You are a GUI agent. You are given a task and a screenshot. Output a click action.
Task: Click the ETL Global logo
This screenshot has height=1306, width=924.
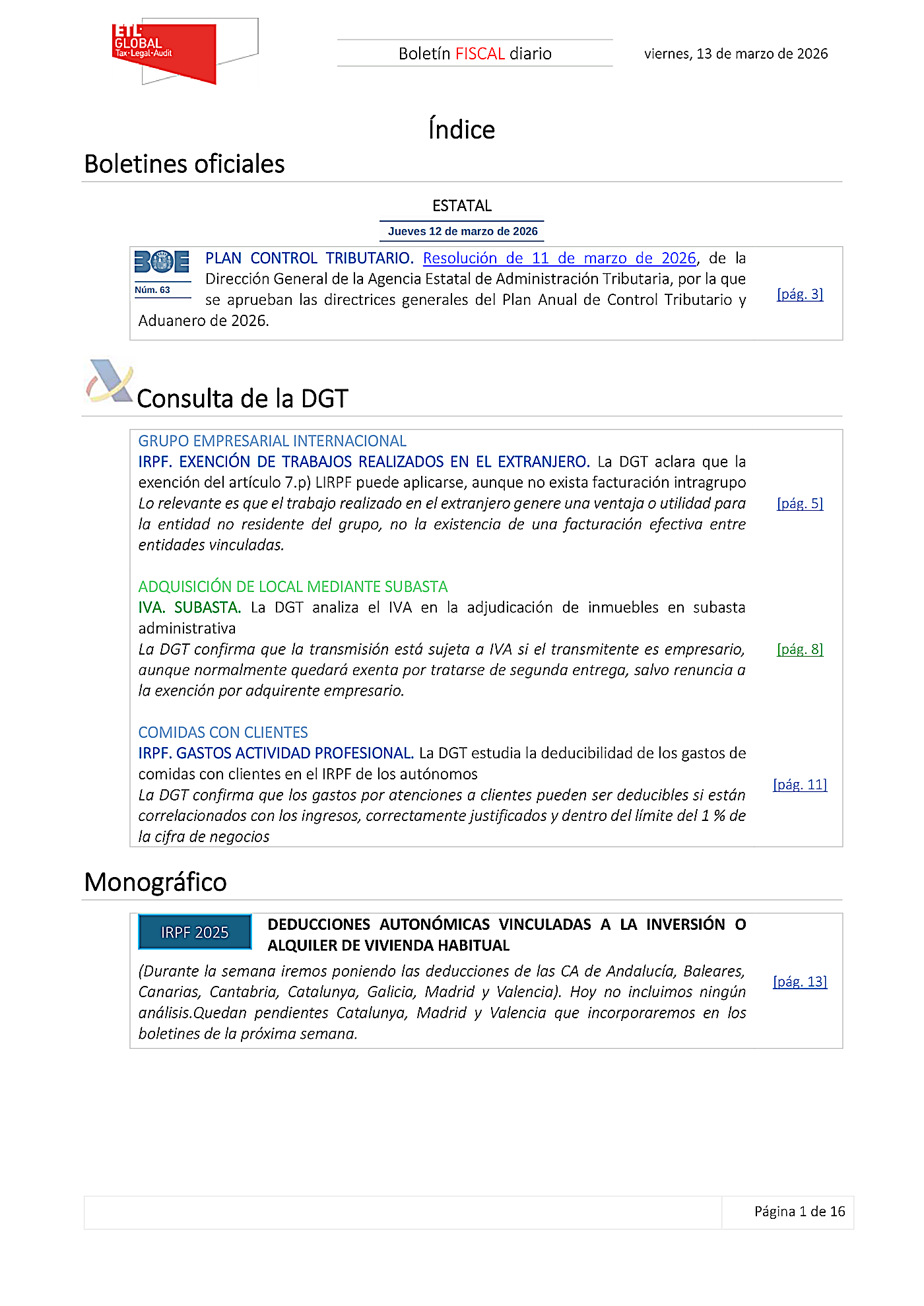[165, 53]
